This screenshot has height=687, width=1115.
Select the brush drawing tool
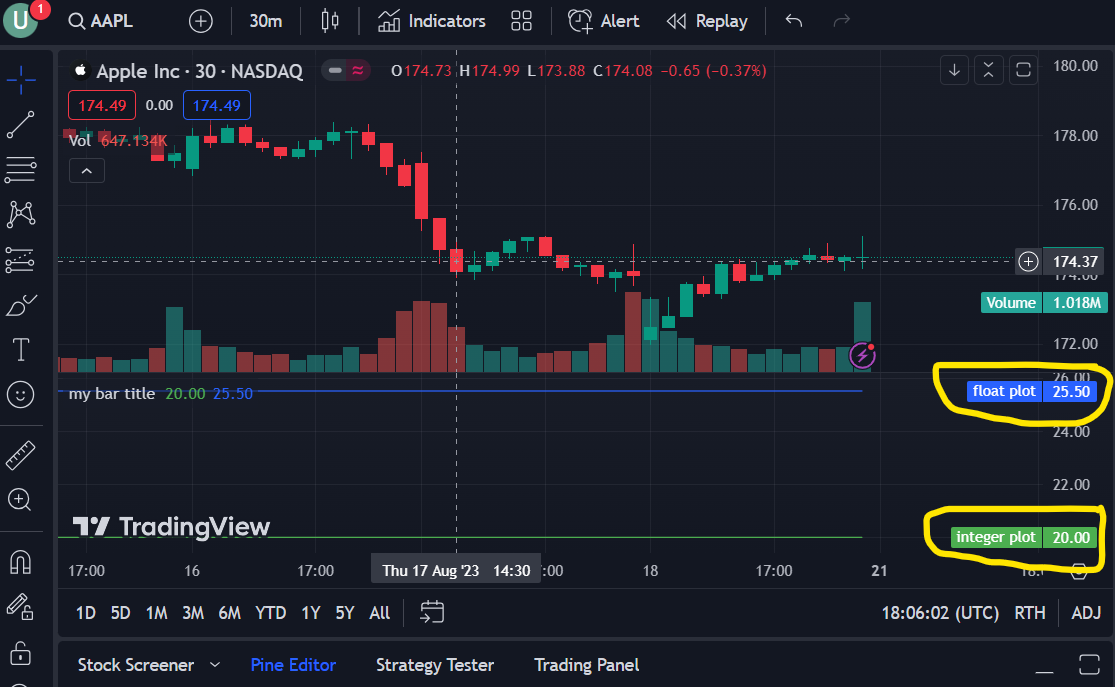[x=21, y=305]
